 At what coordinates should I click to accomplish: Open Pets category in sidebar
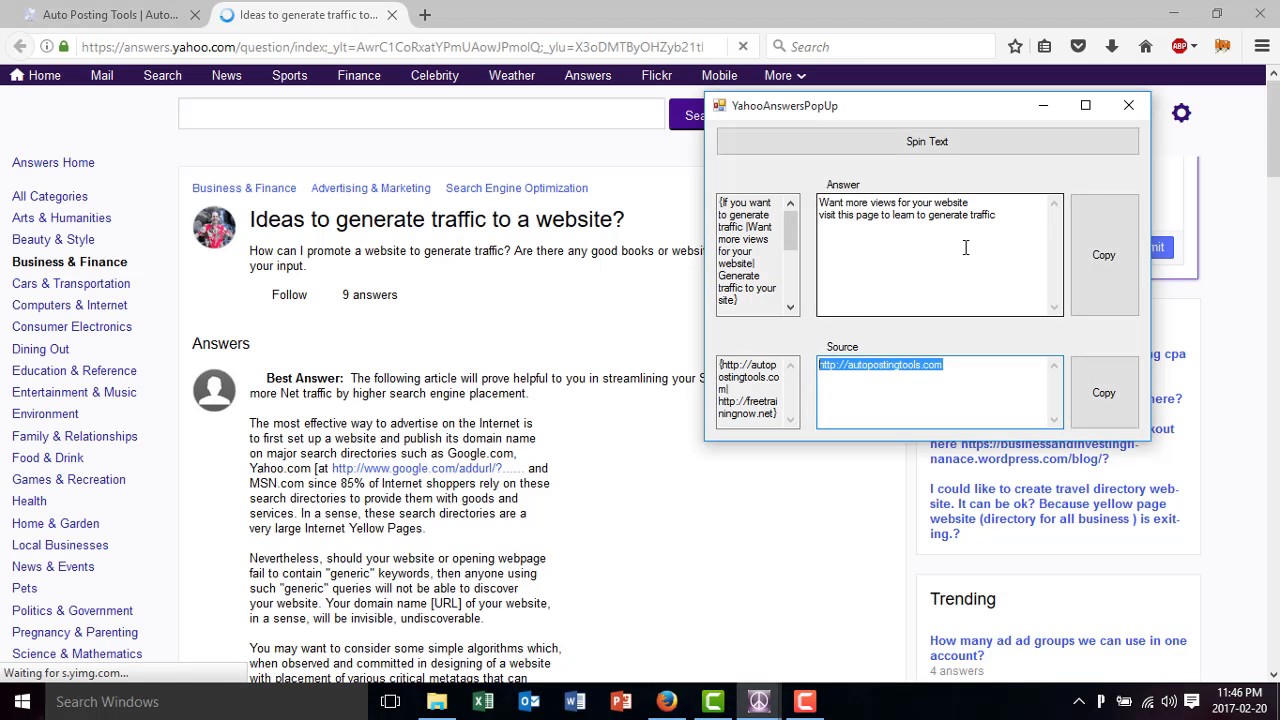25,588
